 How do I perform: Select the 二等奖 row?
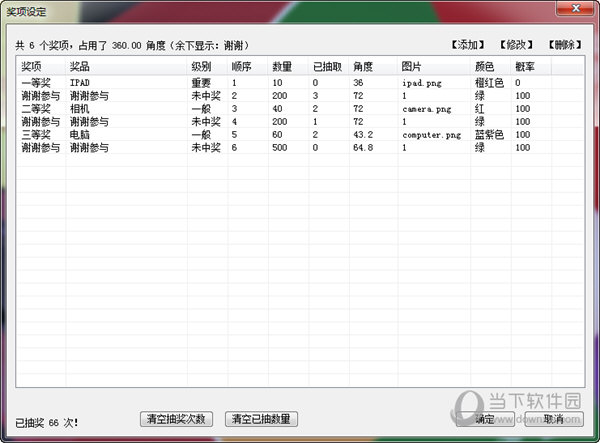point(300,109)
